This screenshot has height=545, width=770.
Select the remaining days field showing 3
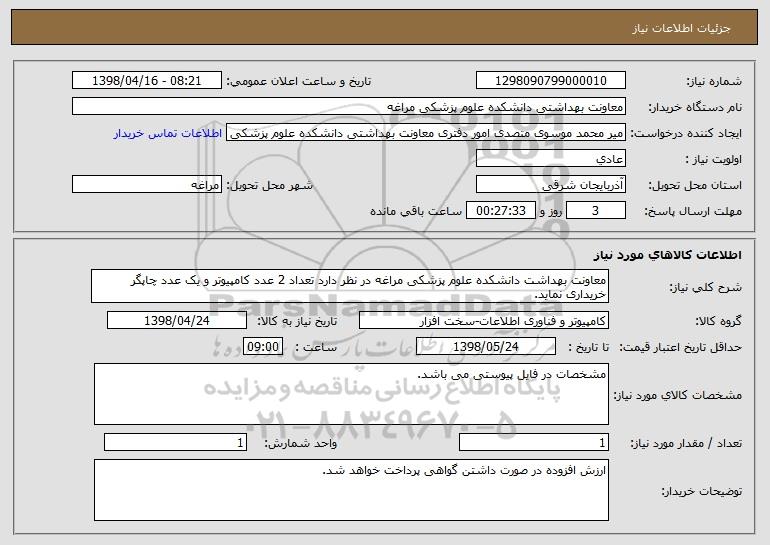tap(596, 211)
